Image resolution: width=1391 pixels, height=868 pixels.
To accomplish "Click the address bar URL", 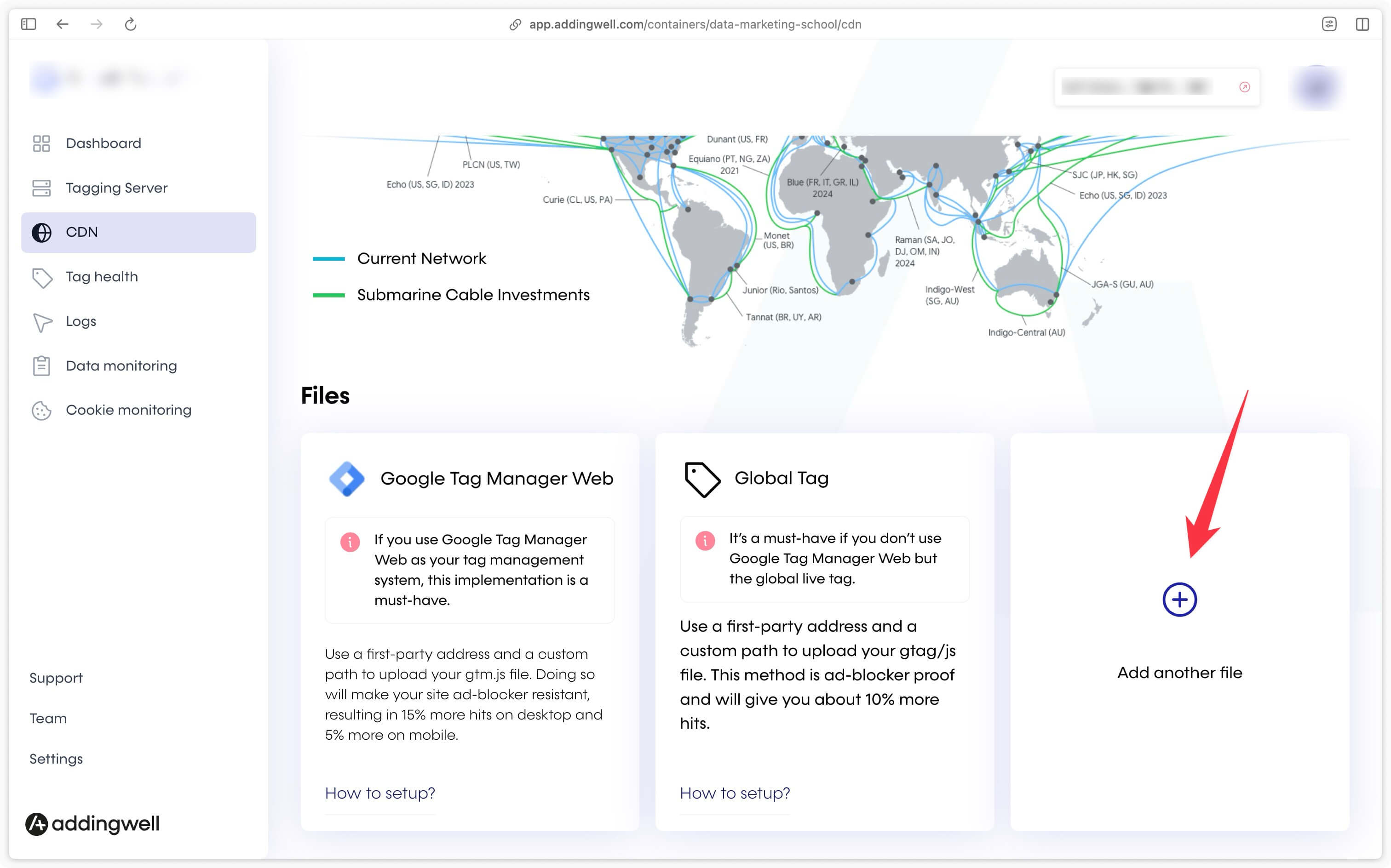I will click(x=695, y=24).
